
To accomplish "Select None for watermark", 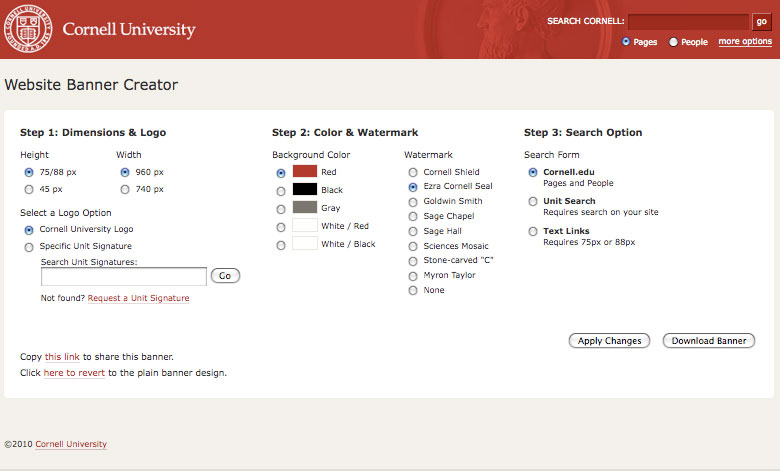I will coord(413,291).
